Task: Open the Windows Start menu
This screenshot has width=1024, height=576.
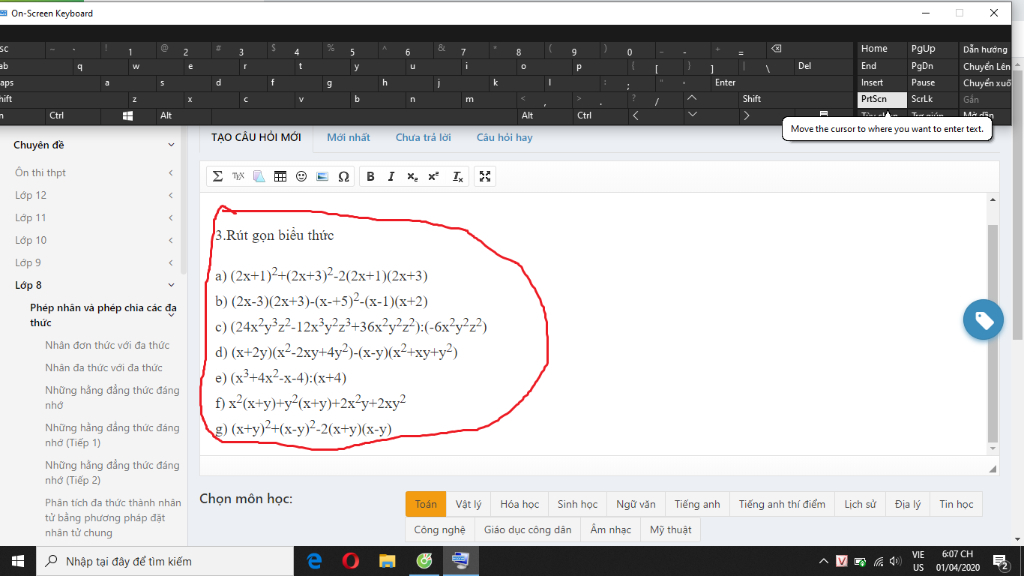Action: 18,561
